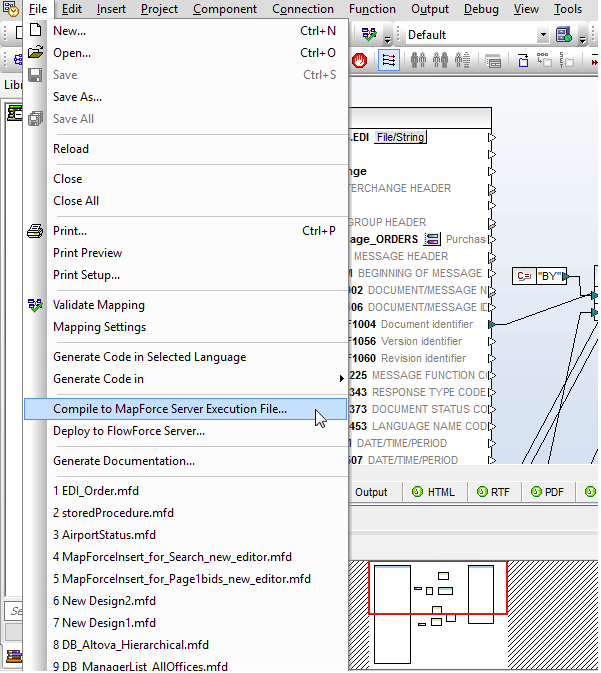Switch to the HTML tab
The height and width of the screenshot is (673, 601).
coord(434,492)
